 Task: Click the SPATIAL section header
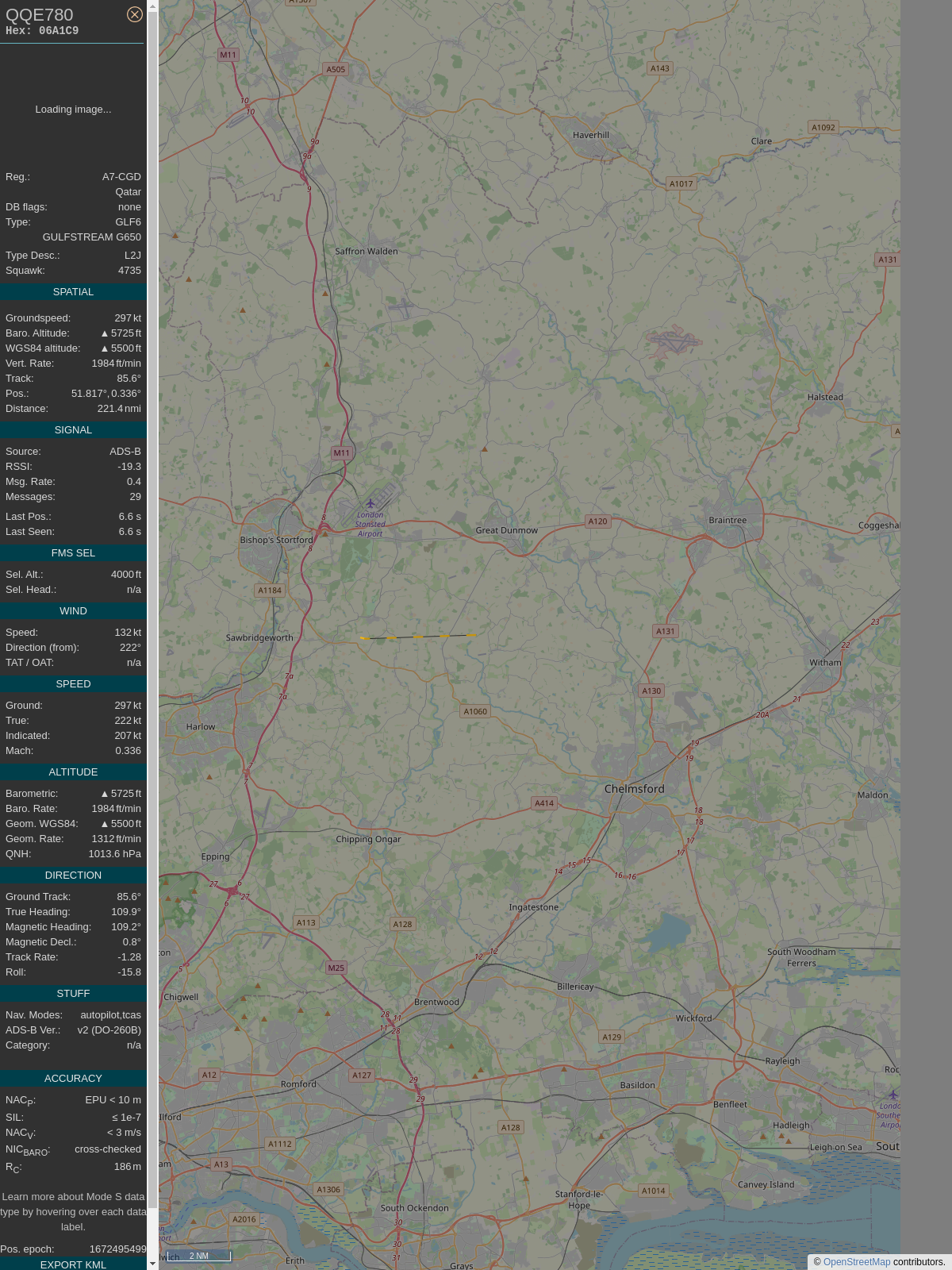click(x=73, y=292)
